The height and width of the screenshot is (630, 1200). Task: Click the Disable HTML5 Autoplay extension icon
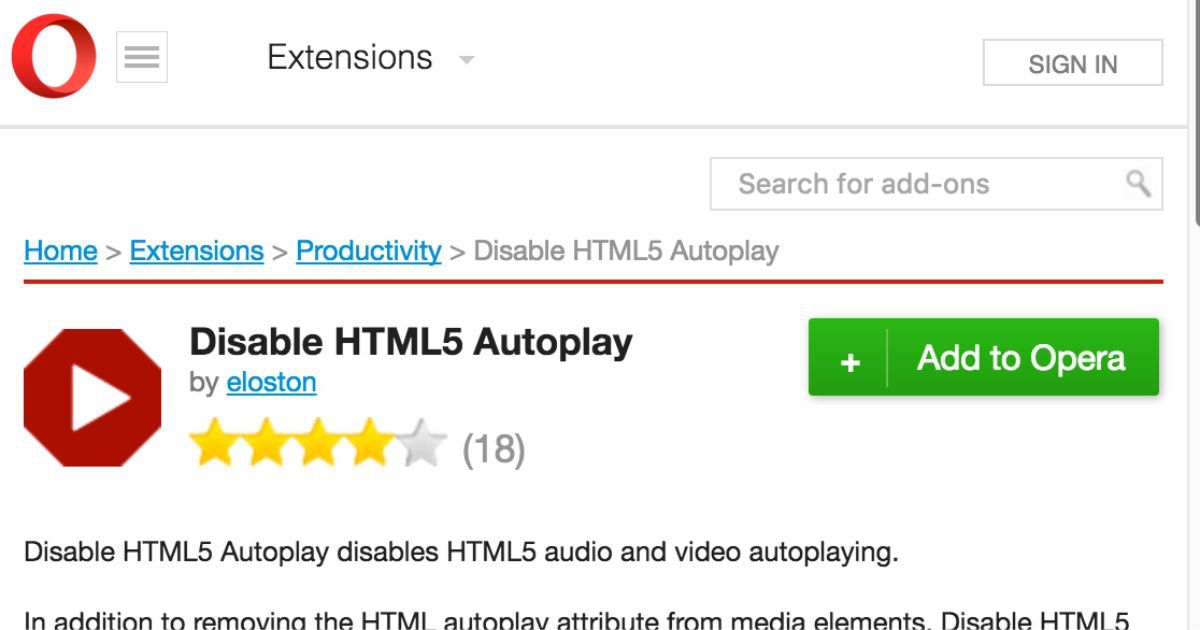(92, 397)
